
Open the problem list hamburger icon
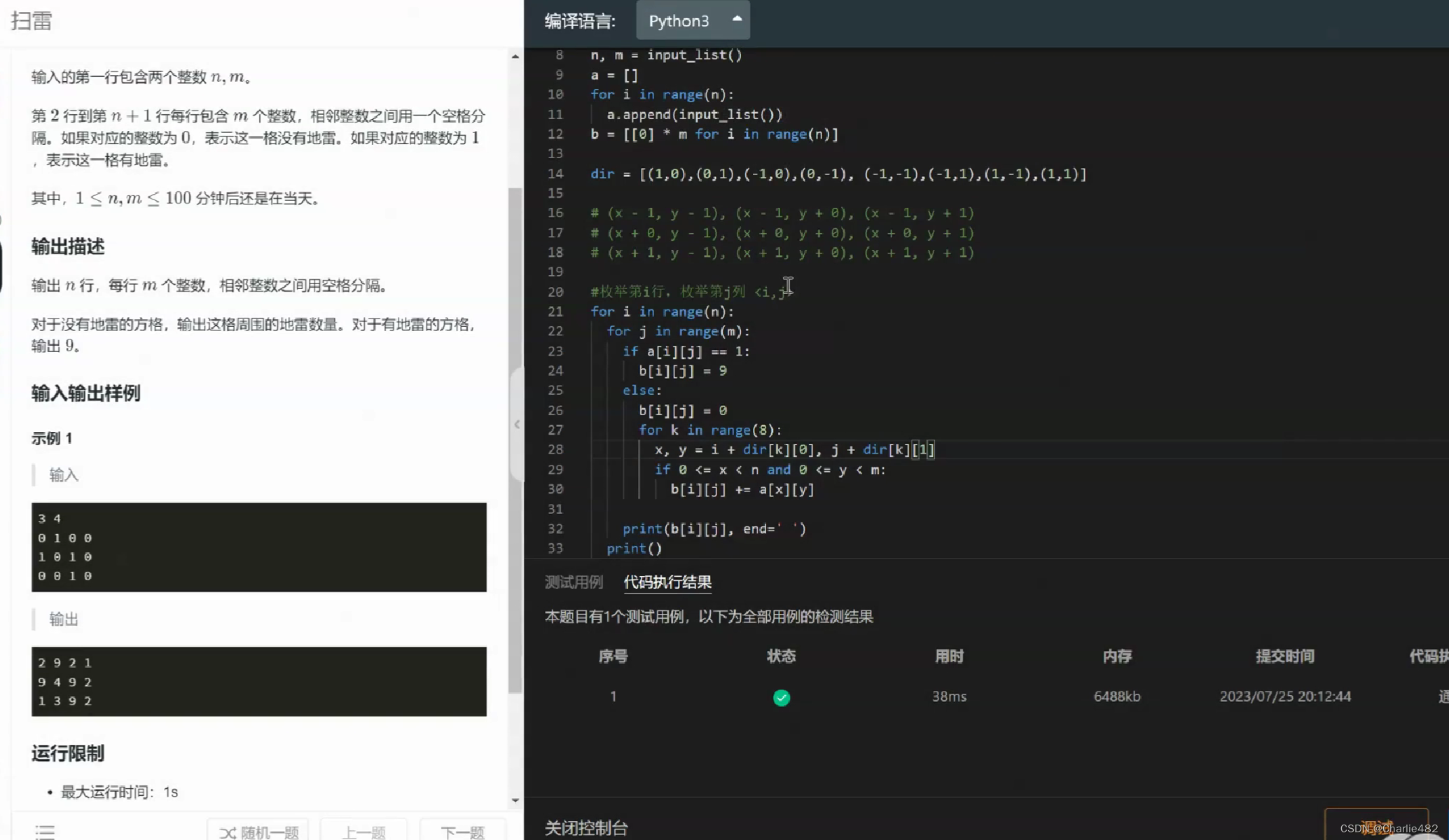45,832
